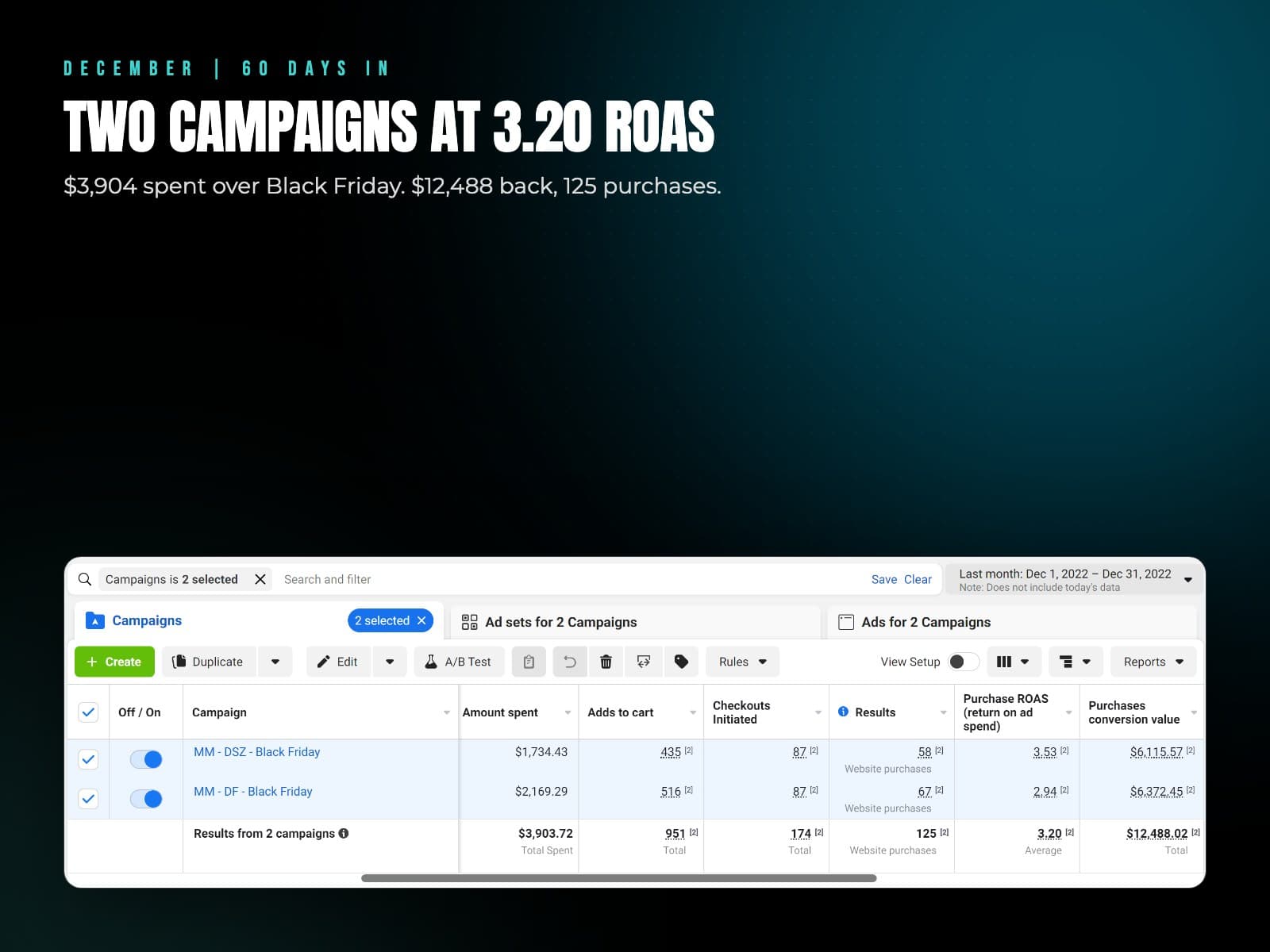Click the green Create button
Image resolution: width=1270 pixels, height=952 pixels.
click(x=114, y=662)
